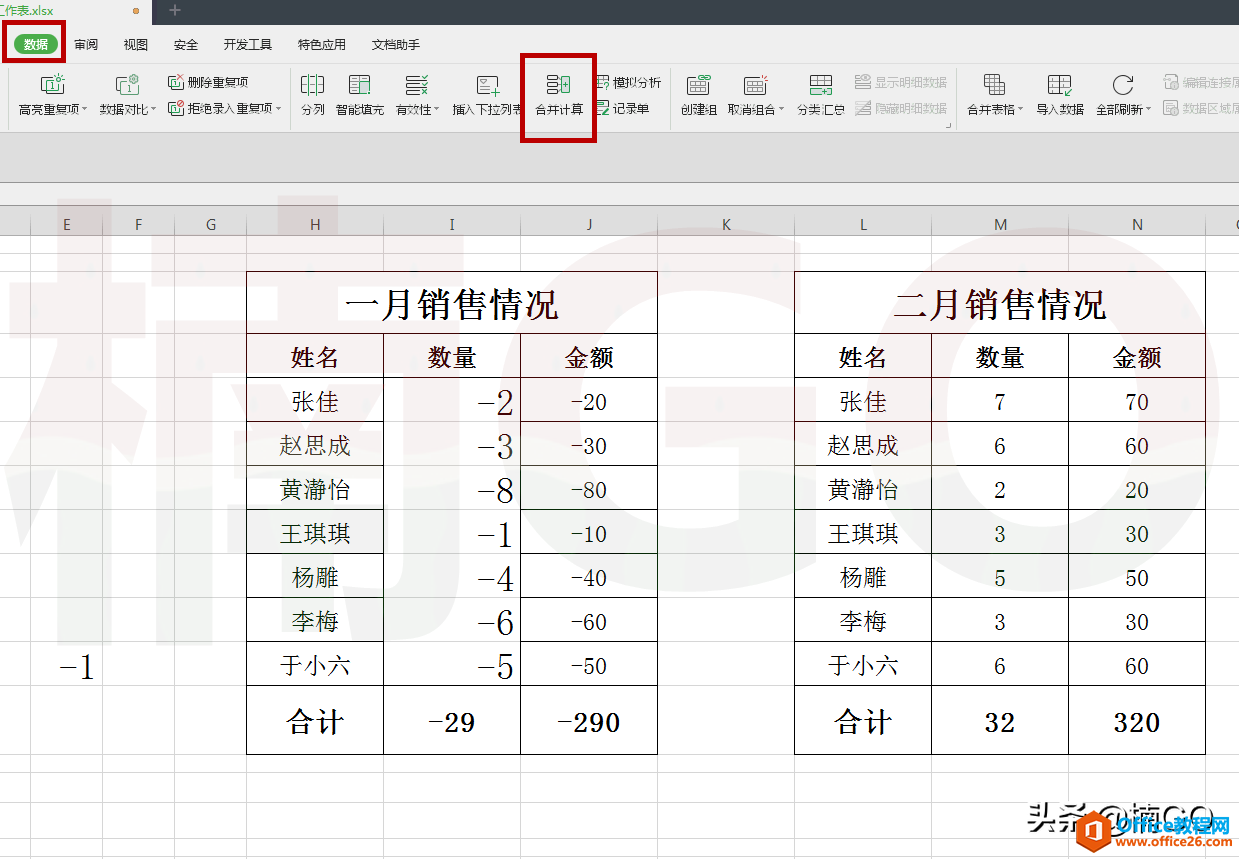Click the 一月销售情况 title cell
Viewport: 1239px width, 859px height.
pyautogui.click(x=452, y=303)
